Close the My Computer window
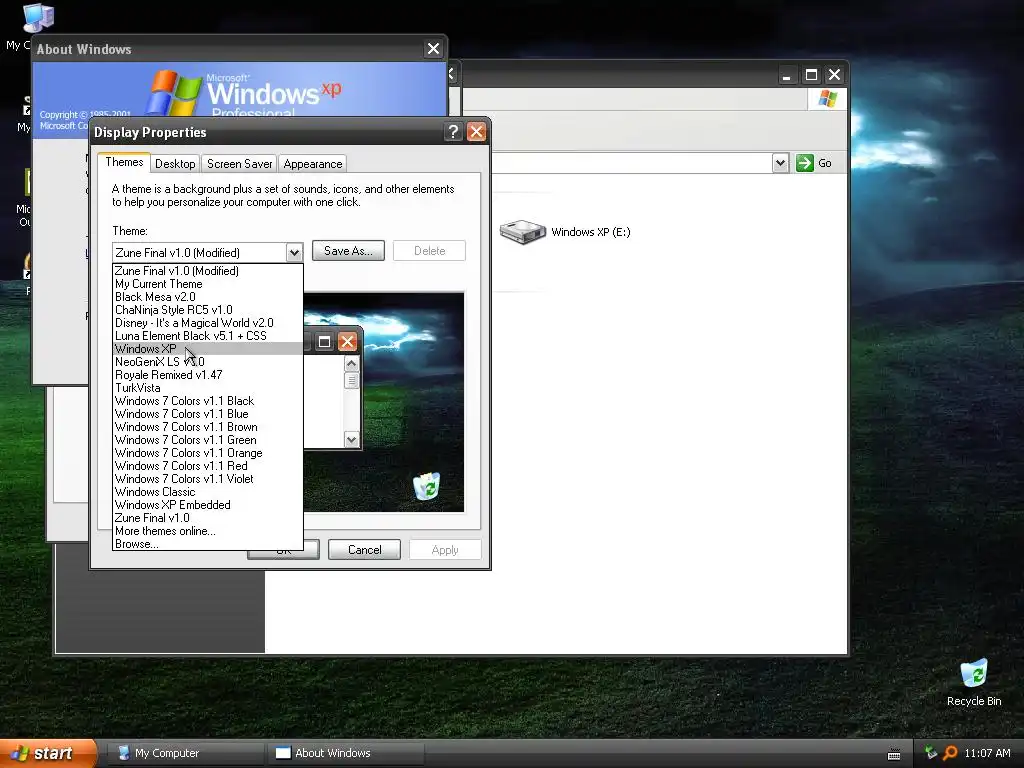Screen dimensions: 1024x768 [x=835, y=75]
